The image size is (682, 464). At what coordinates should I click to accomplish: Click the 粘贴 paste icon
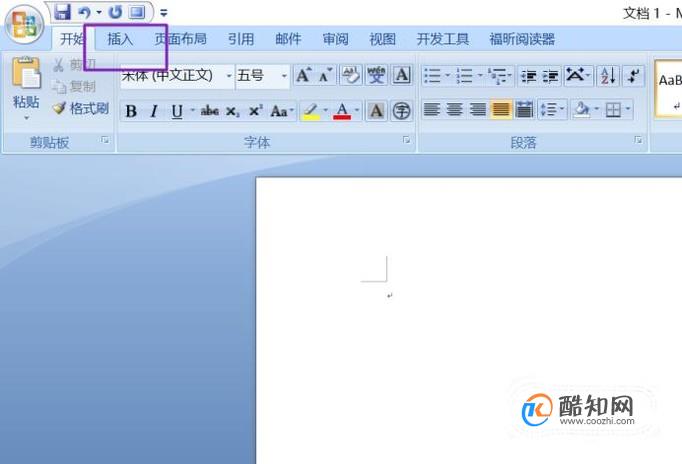26,73
